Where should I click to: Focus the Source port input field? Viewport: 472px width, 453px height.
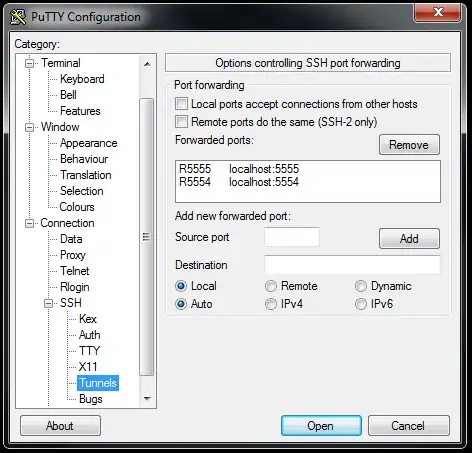coord(292,237)
